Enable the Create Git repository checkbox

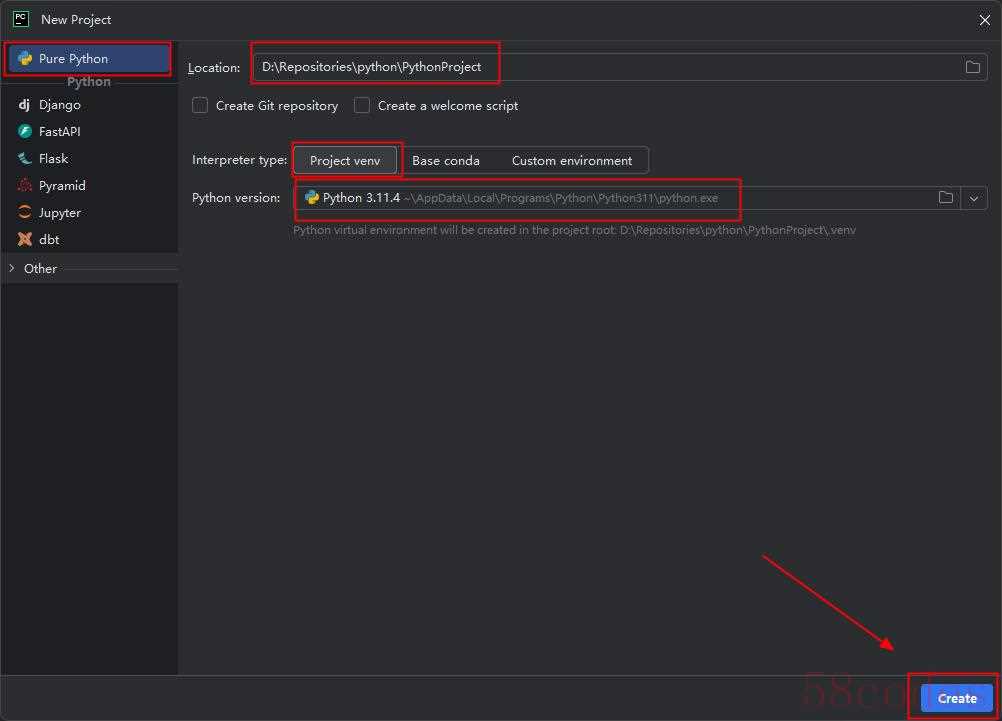pyautogui.click(x=200, y=105)
